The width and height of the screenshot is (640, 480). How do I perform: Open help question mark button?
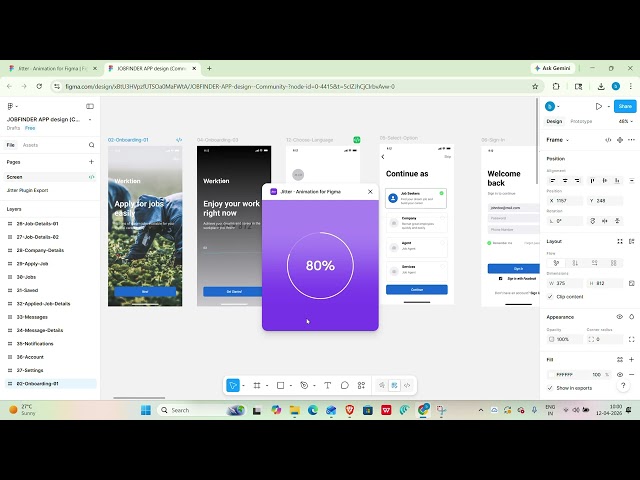pyautogui.click(x=623, y=385)
